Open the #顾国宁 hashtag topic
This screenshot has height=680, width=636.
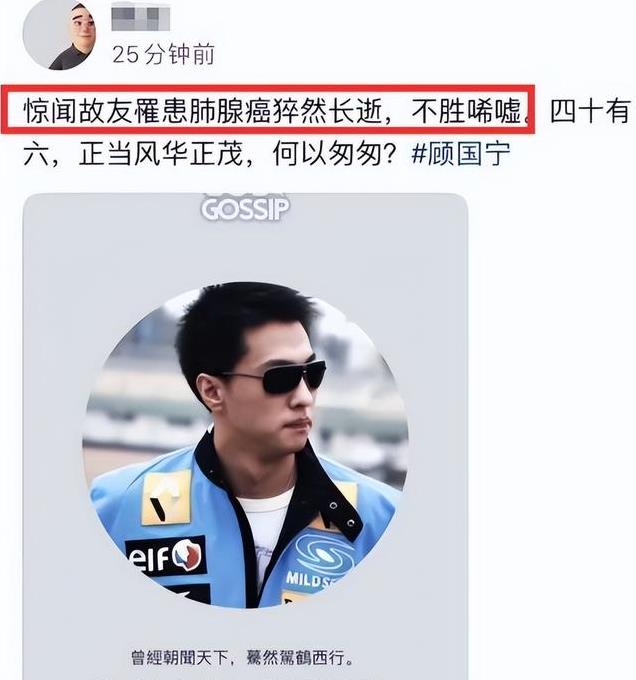tap(460, 154)
